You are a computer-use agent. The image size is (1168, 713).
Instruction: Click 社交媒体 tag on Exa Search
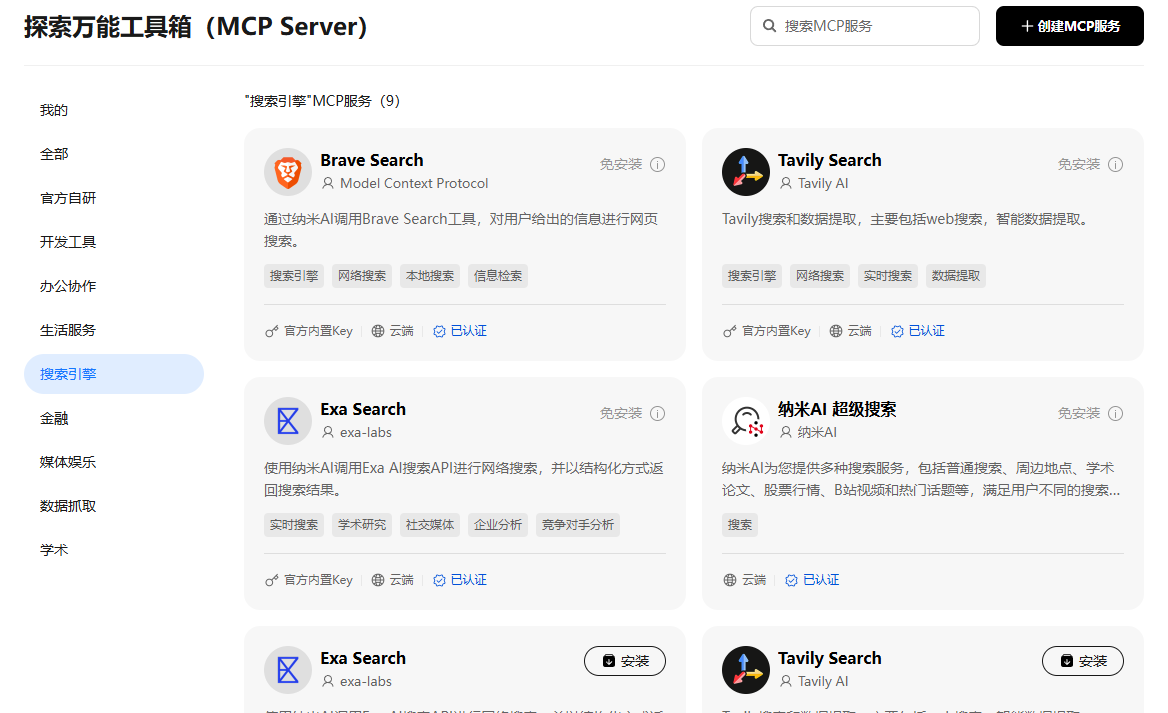point(430,525)
